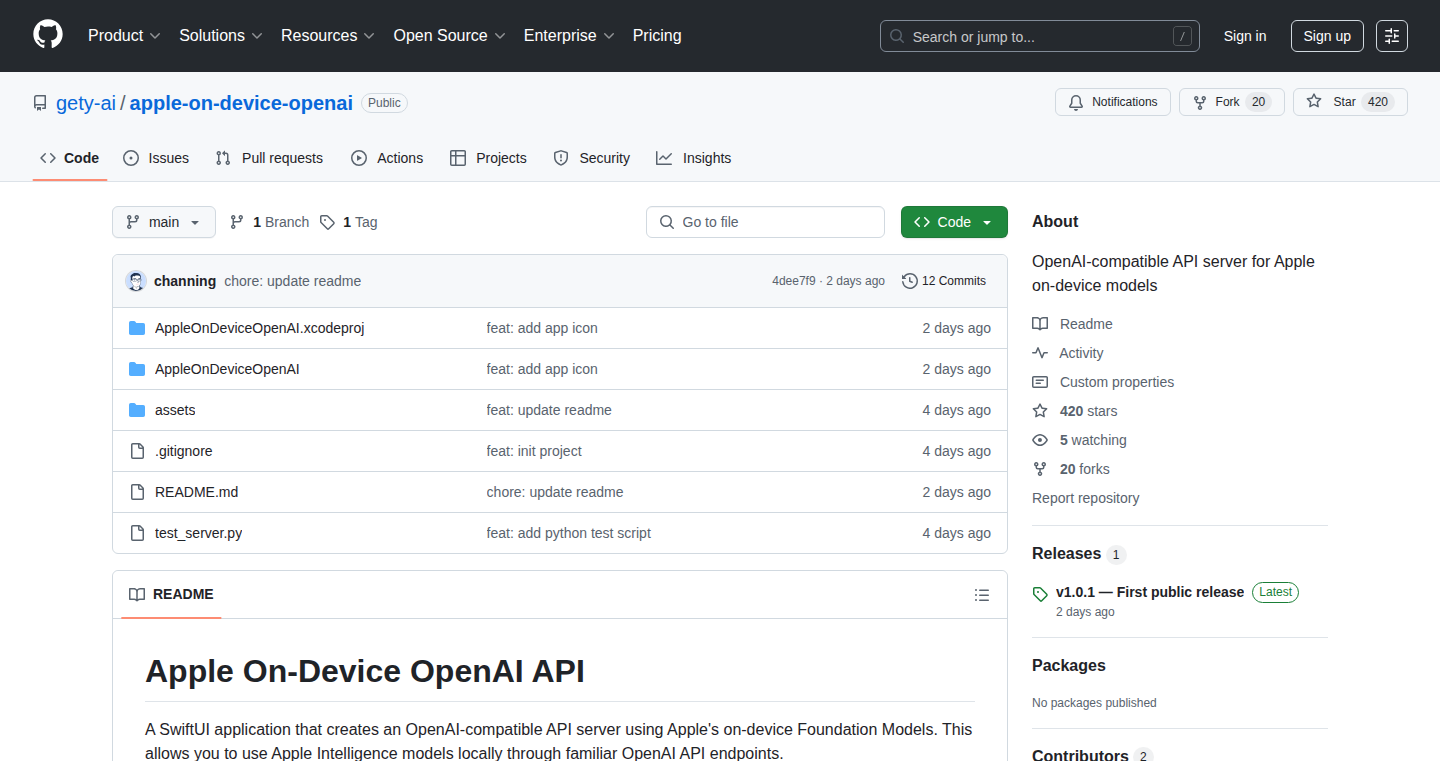Expand the Solutions menu
This screenshot has width=1440, height=761.
click(221, 35)
